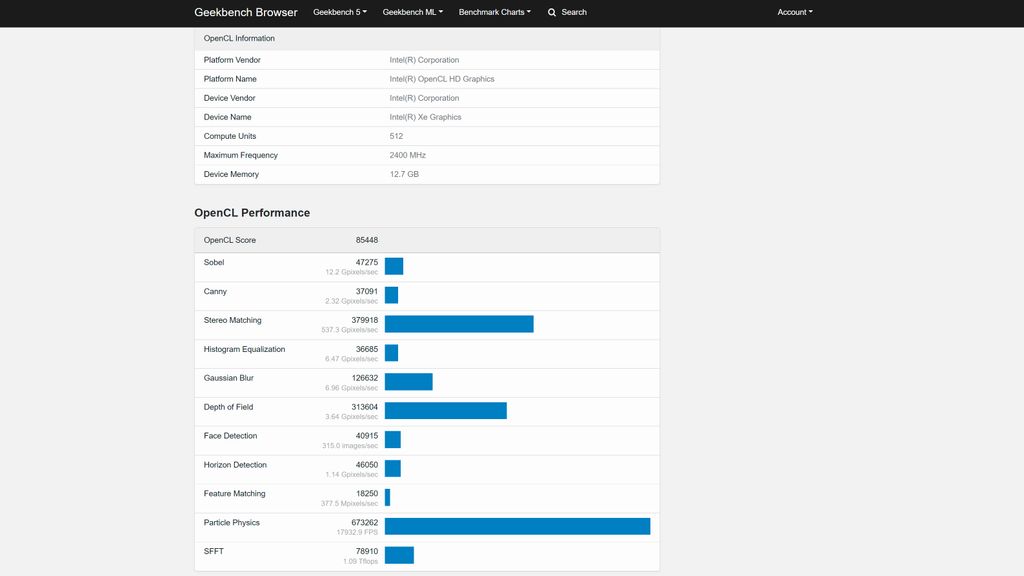Open the Account menu
Screen dimensions: 1024x576
(x=794, y=12)
